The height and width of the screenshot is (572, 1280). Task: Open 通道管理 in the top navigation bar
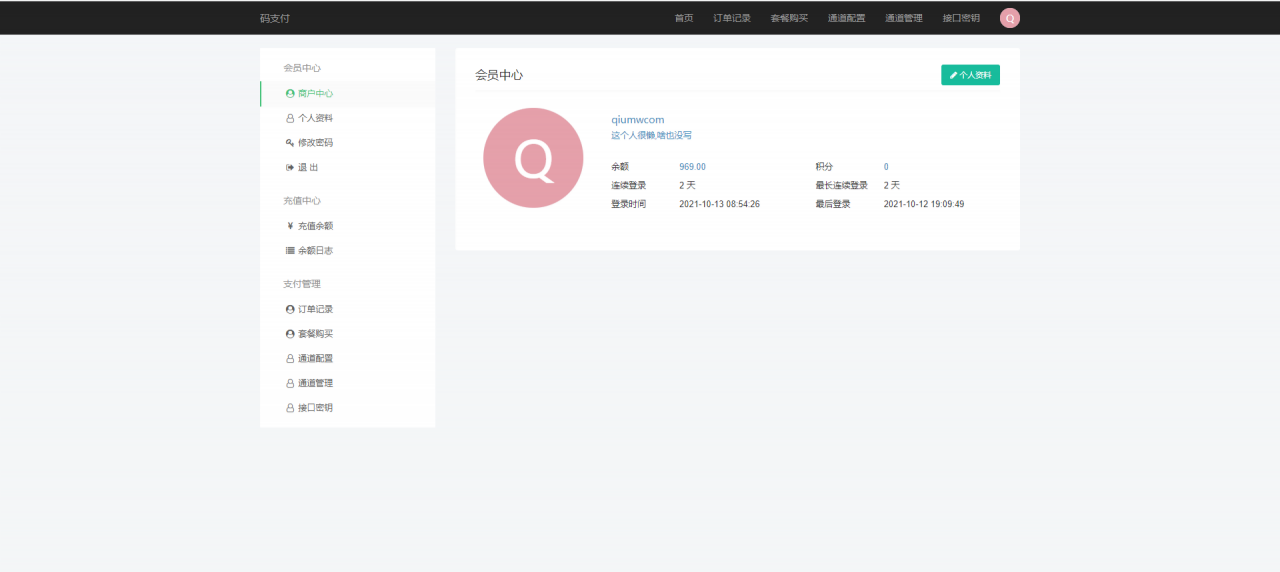pos(904,18)
